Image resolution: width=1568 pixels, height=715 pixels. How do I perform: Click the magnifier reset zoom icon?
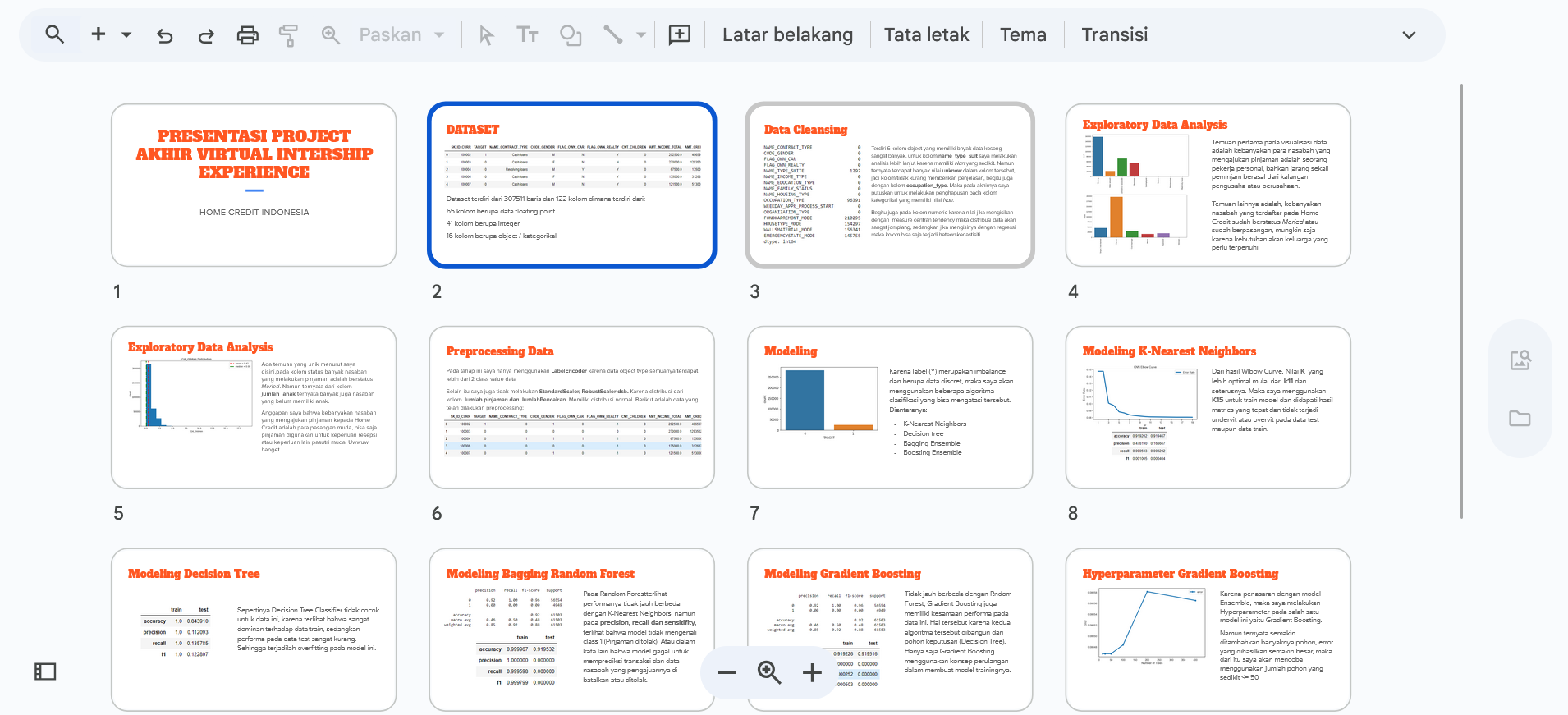click(769, 673)
